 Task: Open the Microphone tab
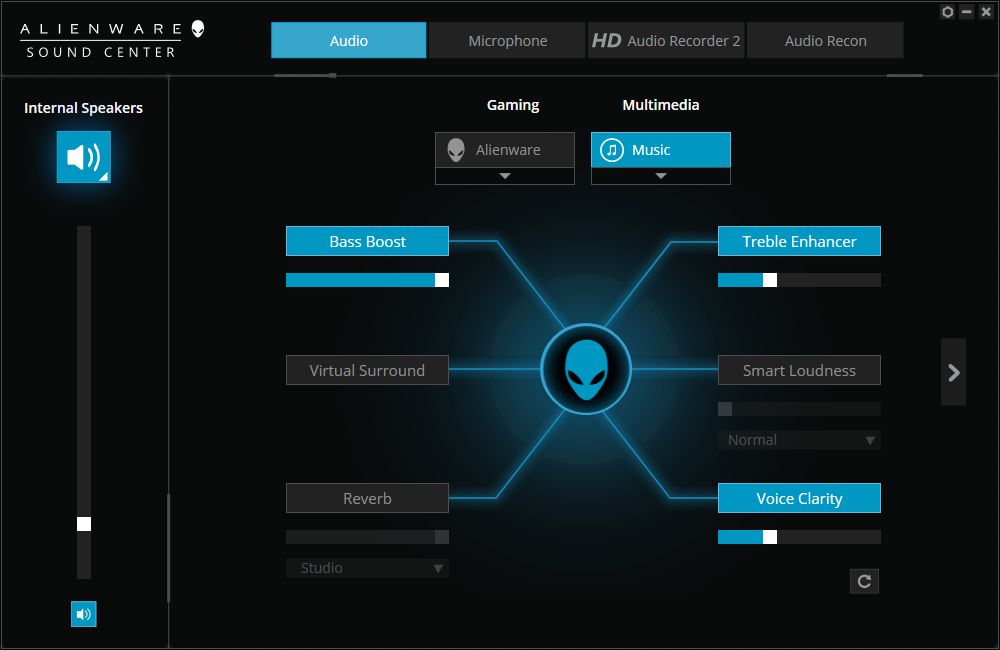(x=508, y=40)
